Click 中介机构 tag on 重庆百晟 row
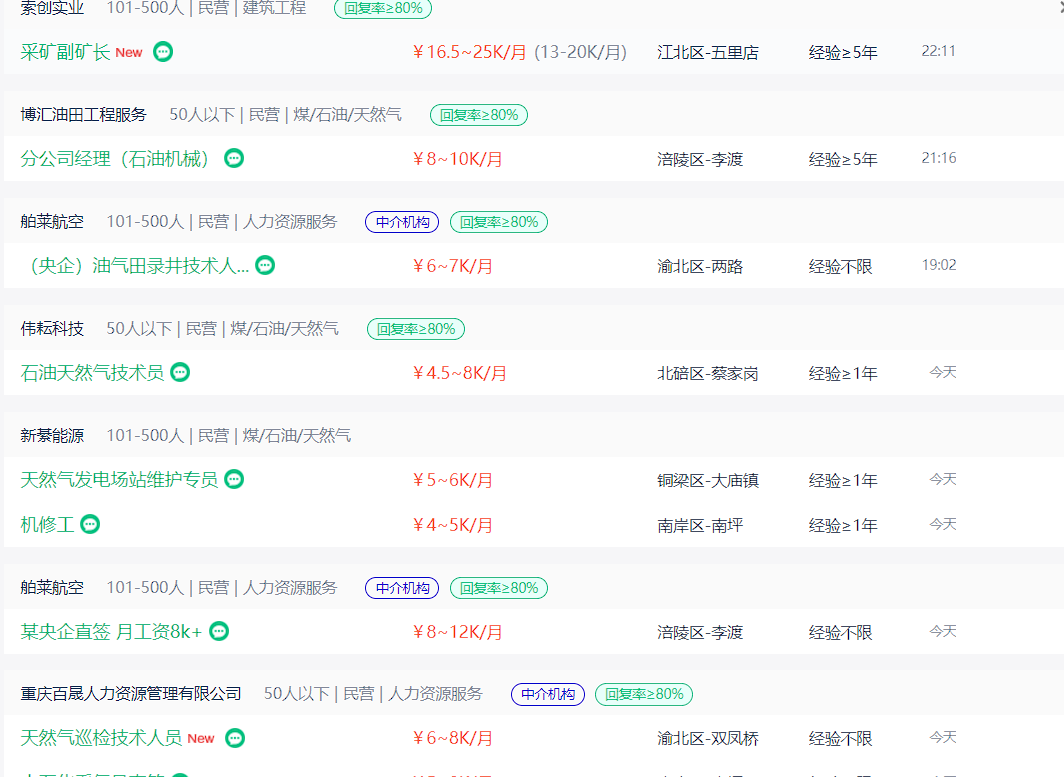Image resolution: width=1064 pixels, height=777 pixels. tap(548, 694)
